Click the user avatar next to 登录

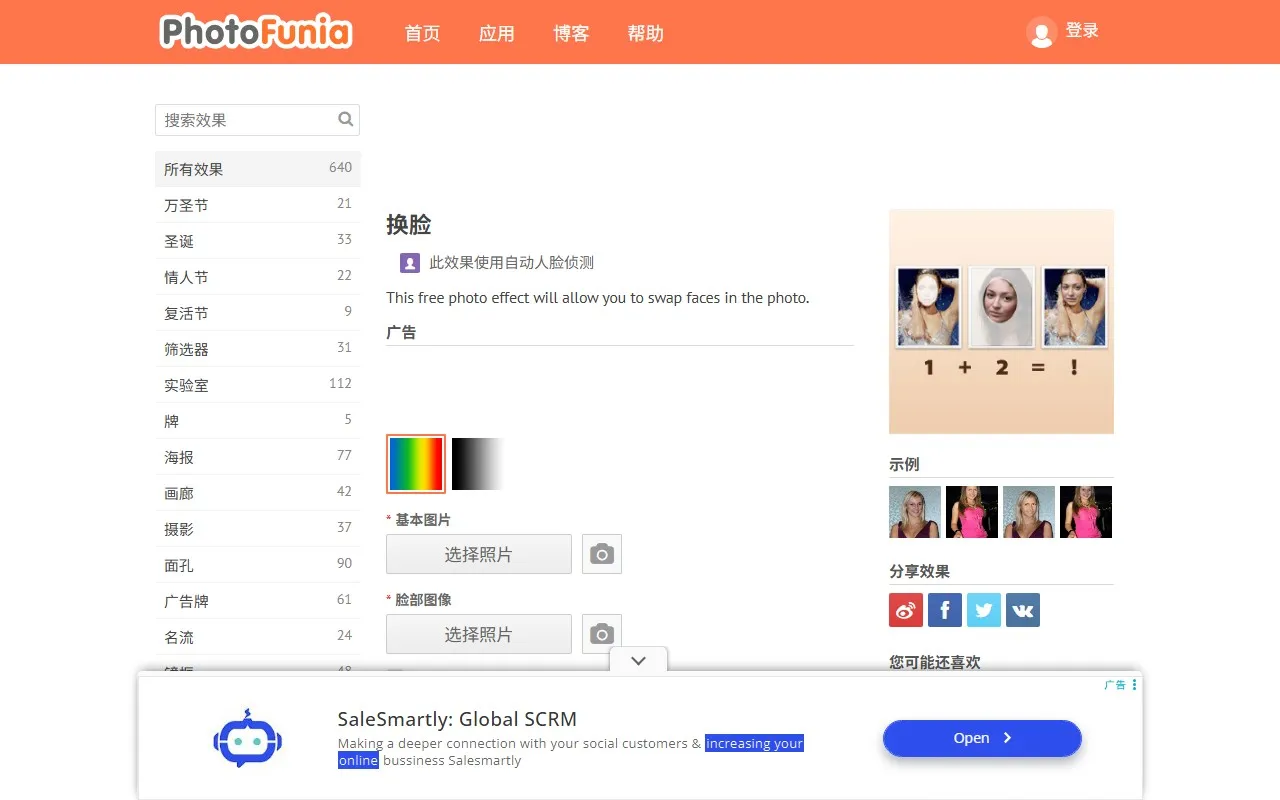(1041, 32)
